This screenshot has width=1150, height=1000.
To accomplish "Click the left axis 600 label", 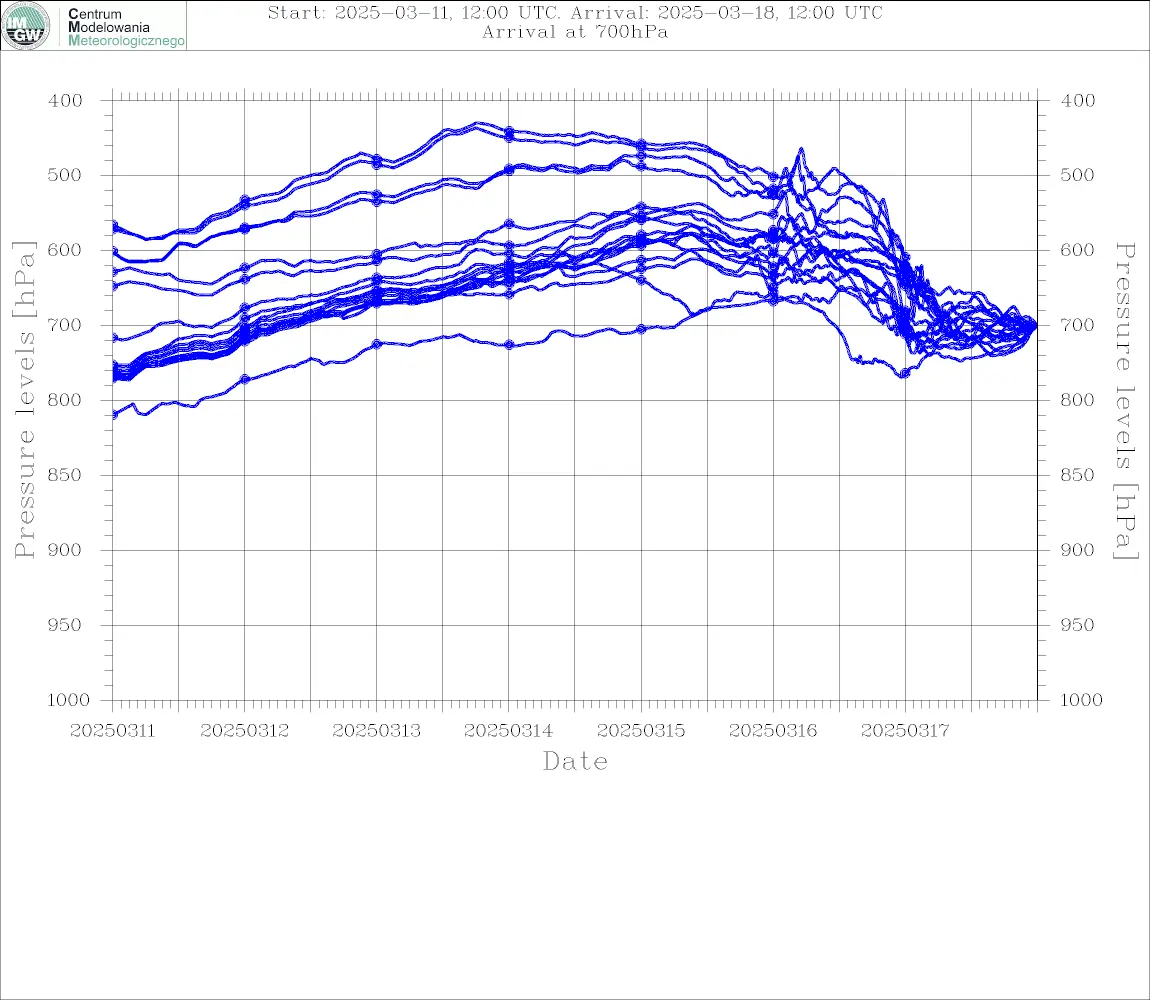I will pyautogui.click(x=65, y=250).
